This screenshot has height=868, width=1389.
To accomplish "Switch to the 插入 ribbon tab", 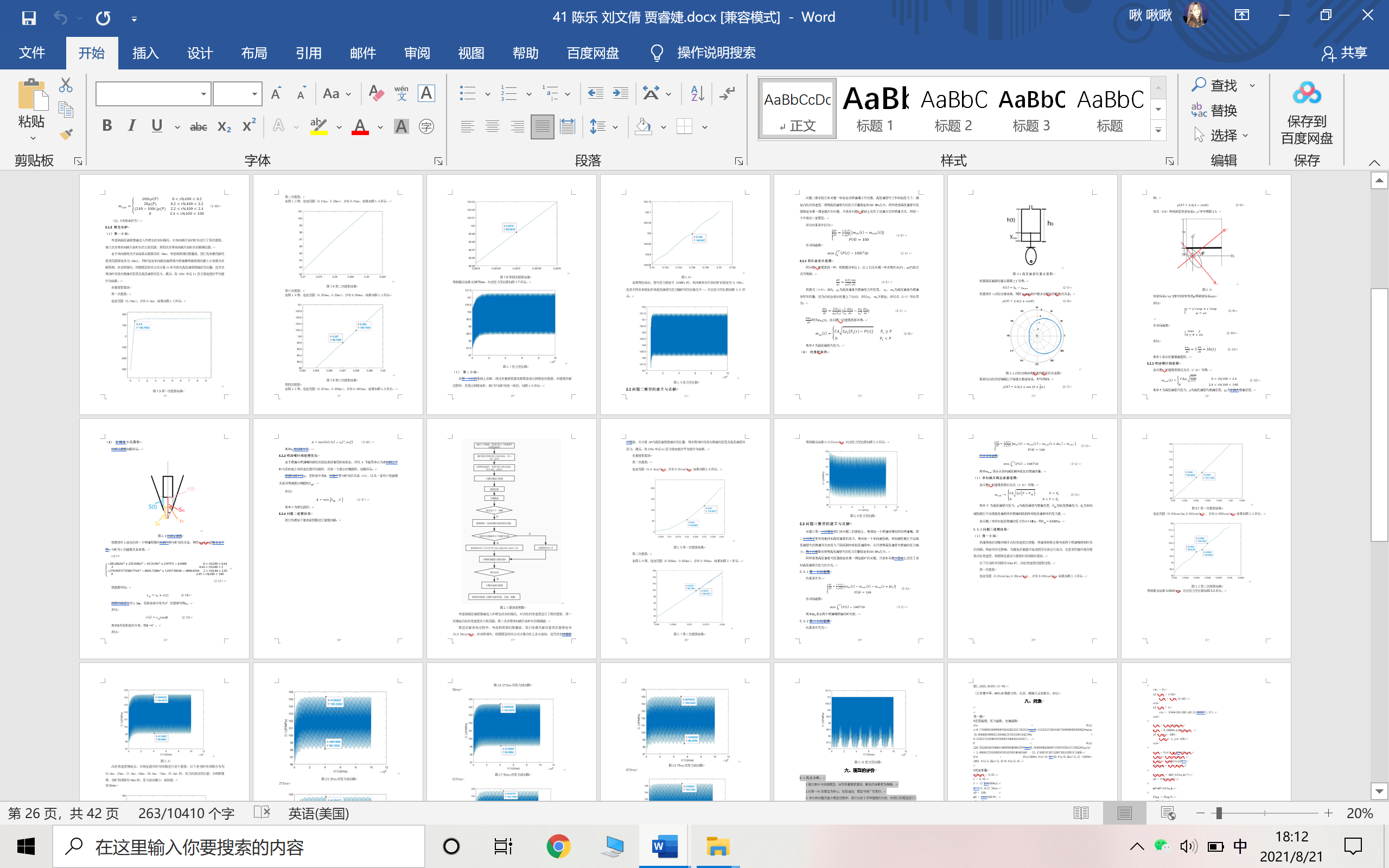I will tap(145, 53).
